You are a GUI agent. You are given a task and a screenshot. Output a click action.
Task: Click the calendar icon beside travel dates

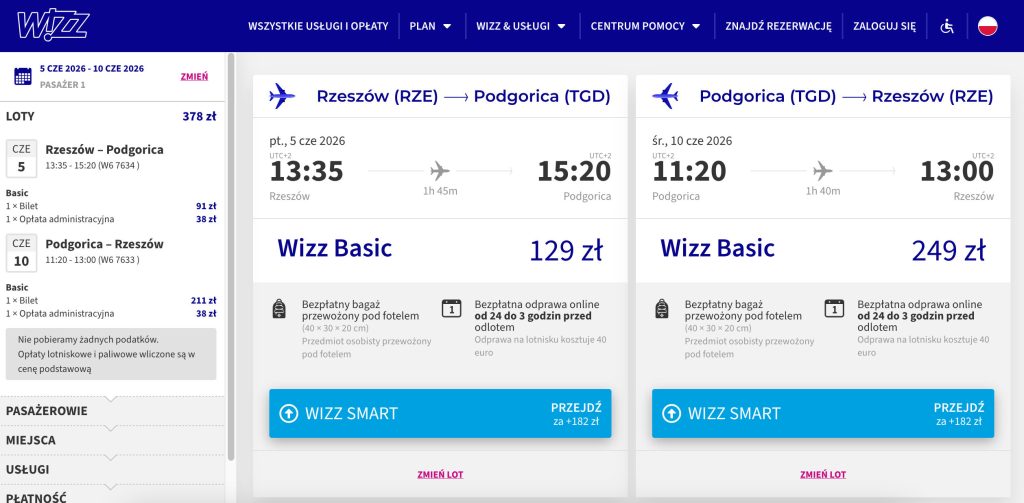[22, 76]
